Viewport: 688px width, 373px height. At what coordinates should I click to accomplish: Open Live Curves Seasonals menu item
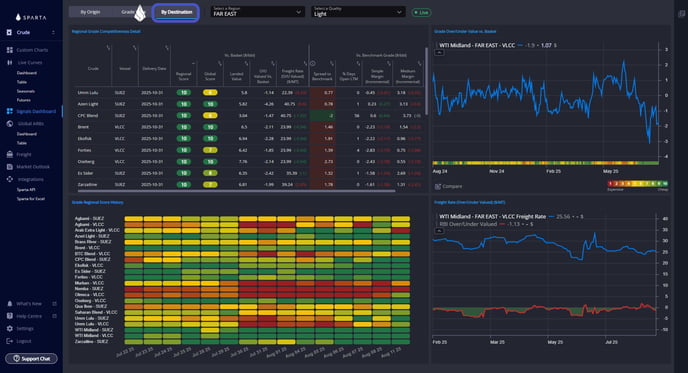coord(25,91)
